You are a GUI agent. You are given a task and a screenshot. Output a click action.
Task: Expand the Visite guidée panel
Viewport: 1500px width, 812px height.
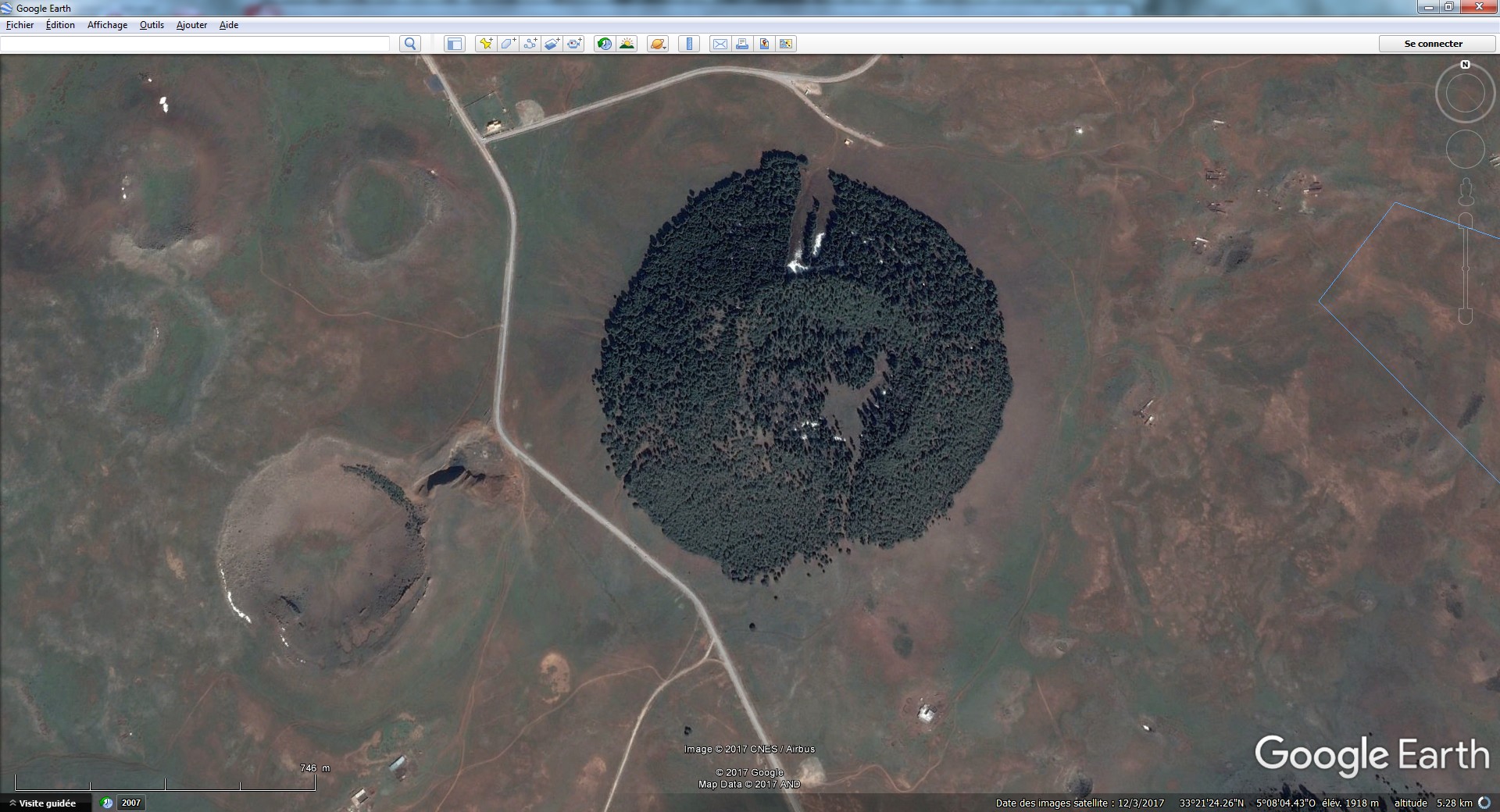42,803
